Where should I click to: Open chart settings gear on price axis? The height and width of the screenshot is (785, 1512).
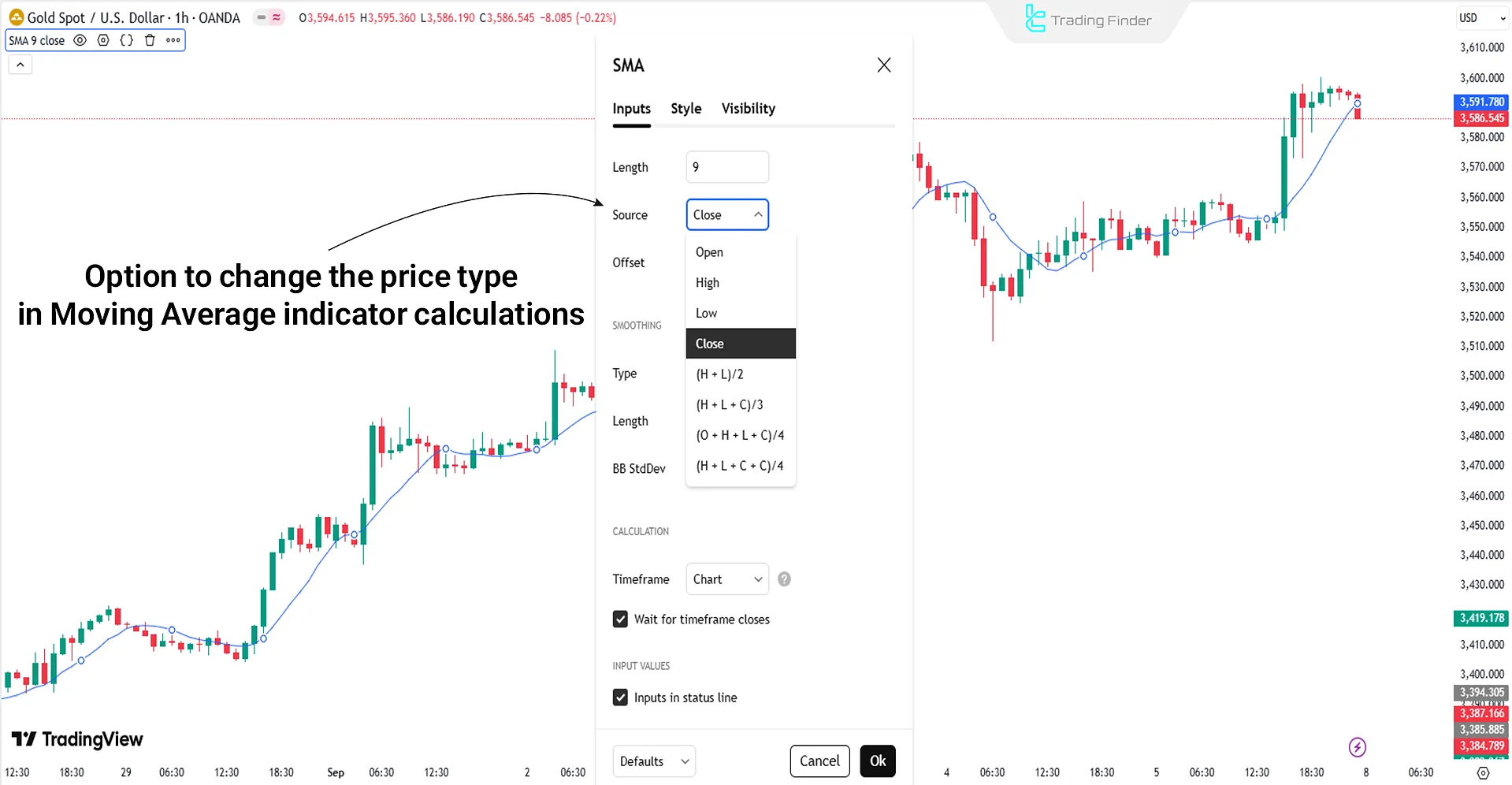point(1483,772)
